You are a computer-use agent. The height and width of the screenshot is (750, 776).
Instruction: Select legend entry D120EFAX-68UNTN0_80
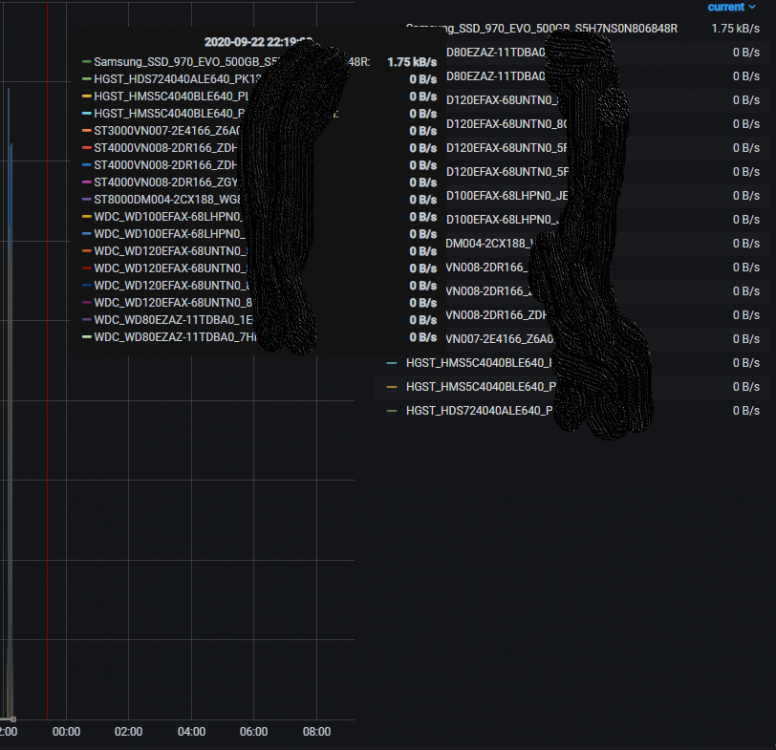(x=506, y=124)
